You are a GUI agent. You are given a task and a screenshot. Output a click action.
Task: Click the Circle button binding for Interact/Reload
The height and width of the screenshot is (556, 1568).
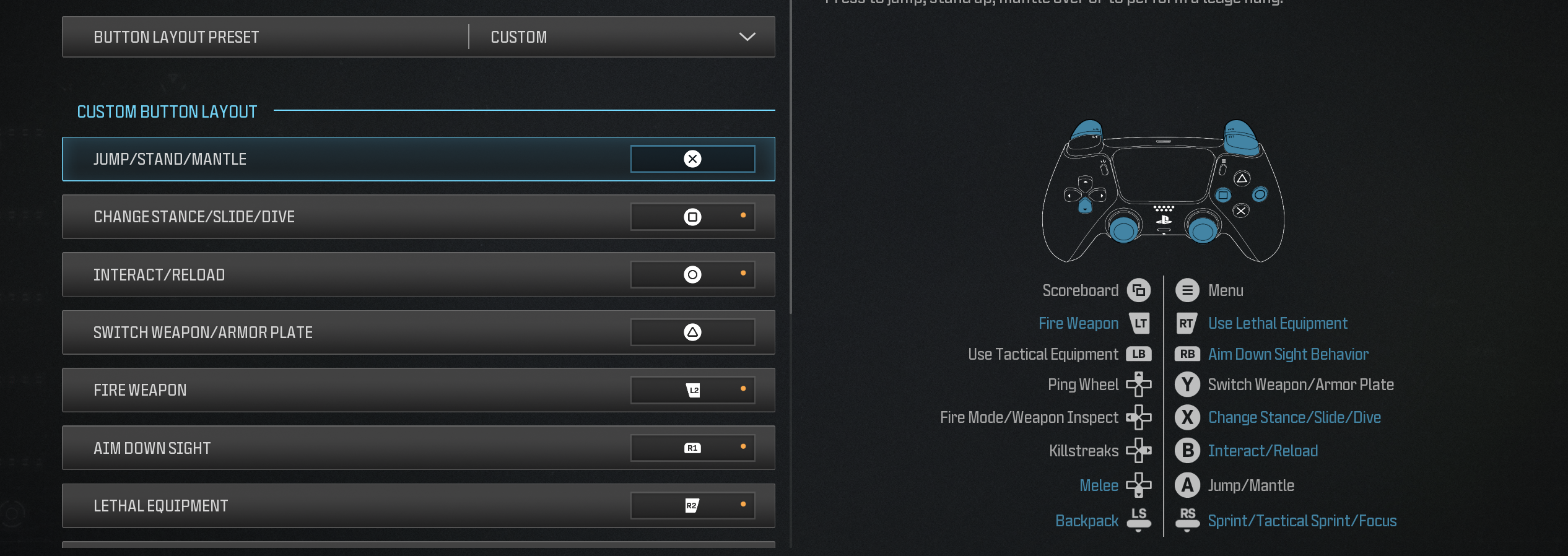click(692, 274)
